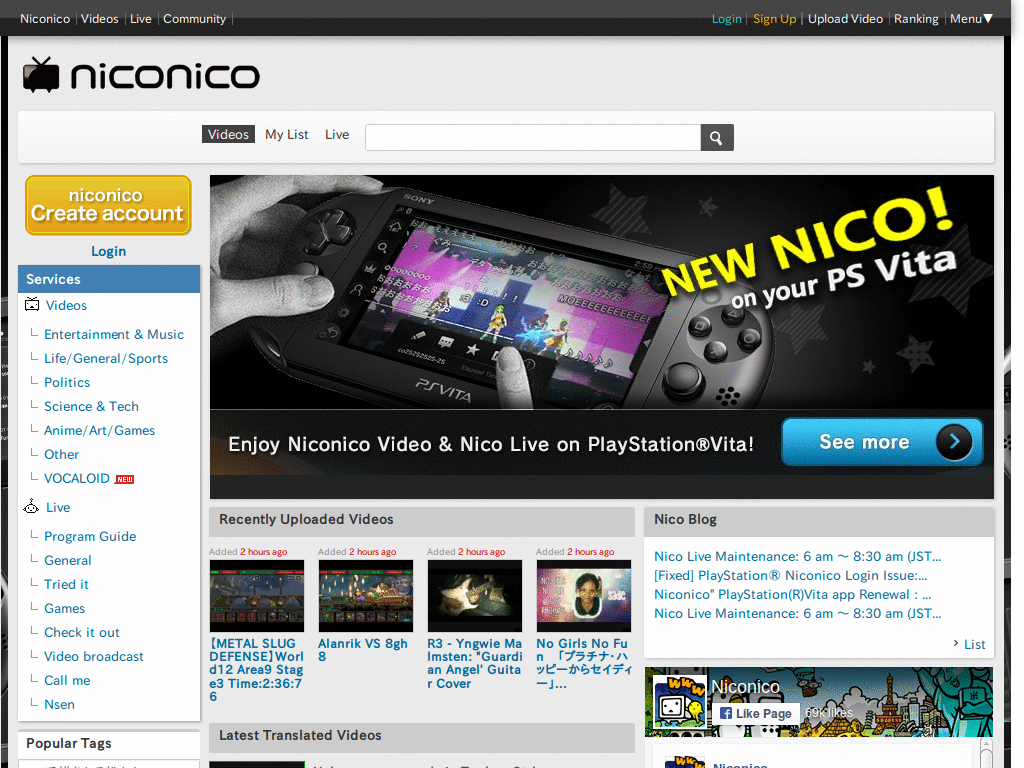The height and width of the screenshot is (768, 1024).
Task: Open Check it out under Live
Action: 82,633
